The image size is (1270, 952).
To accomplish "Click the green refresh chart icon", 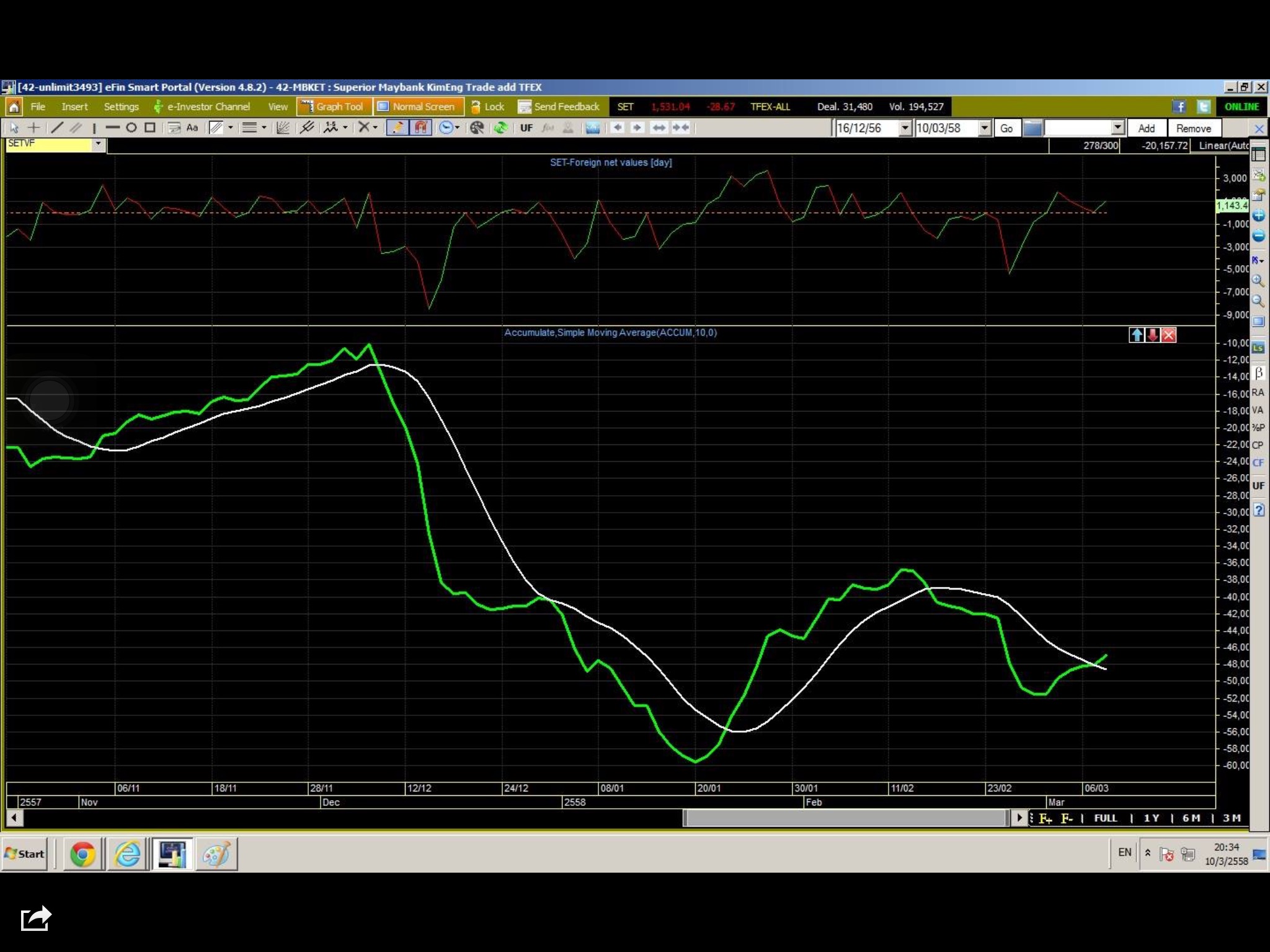I will click(x=500, y=128).
